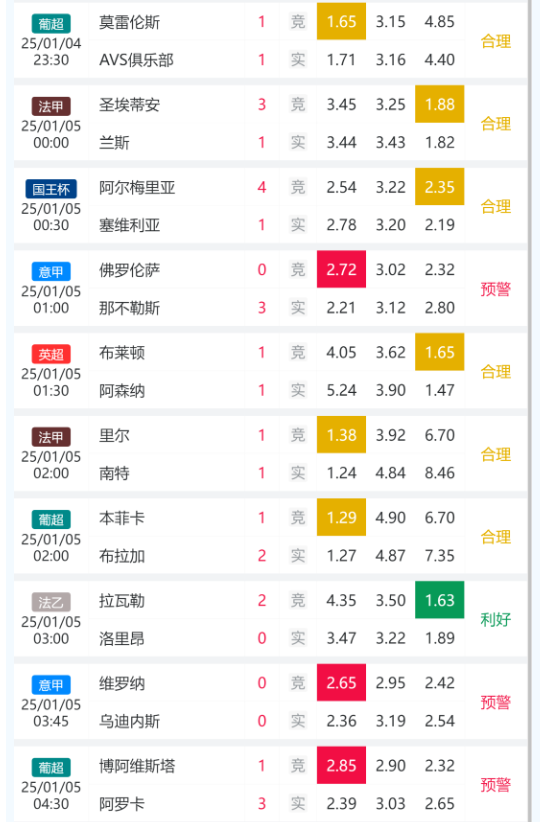Viewport: 551px width, 822px height.
Task: Open the 预警 status for 佛罗伦萨 match
Action: 495,289
